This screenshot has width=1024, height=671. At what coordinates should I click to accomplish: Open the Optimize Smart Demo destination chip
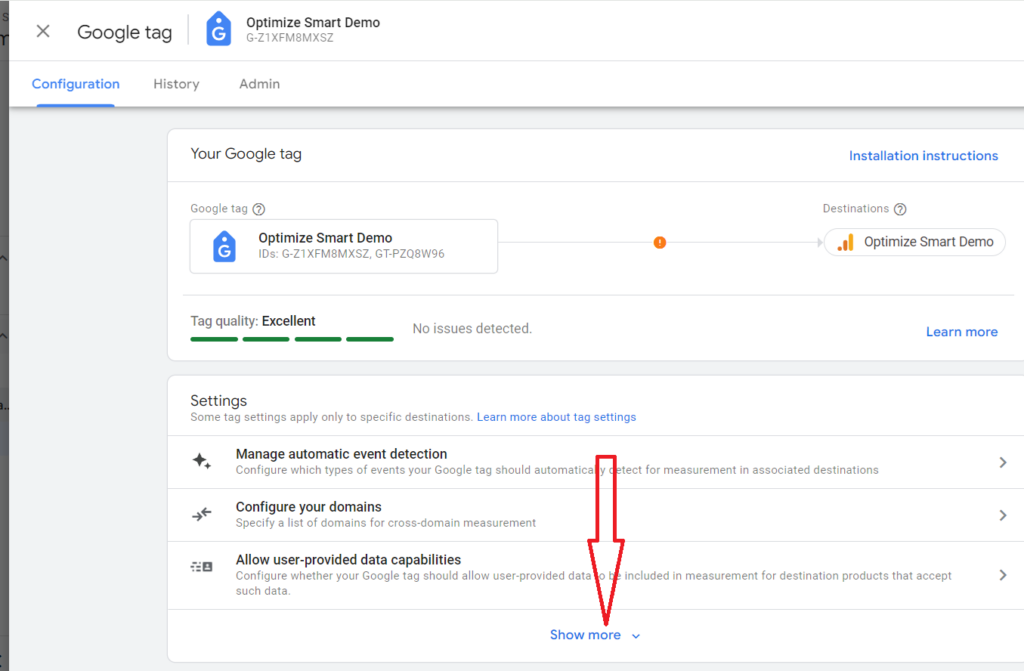tap(914, 242)
